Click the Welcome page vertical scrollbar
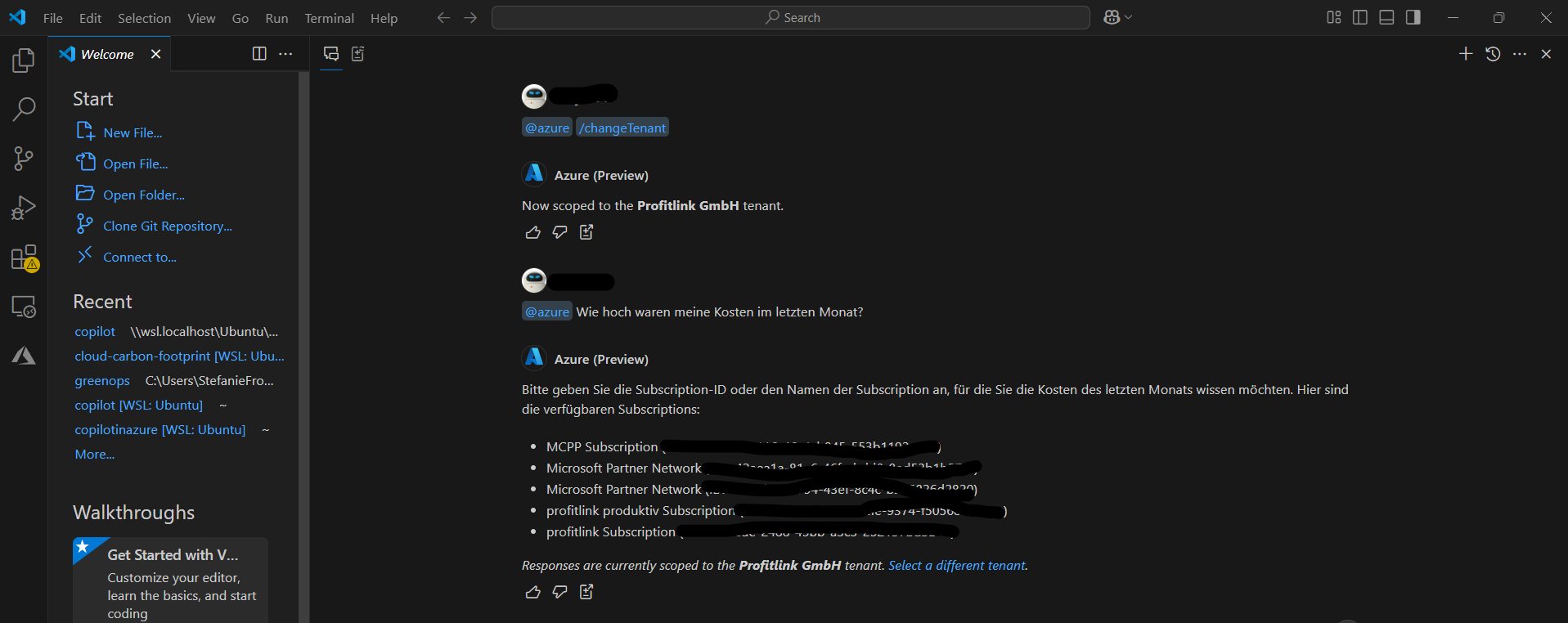1568x623 pixels. pyautogui.click(x=304, y=347)
